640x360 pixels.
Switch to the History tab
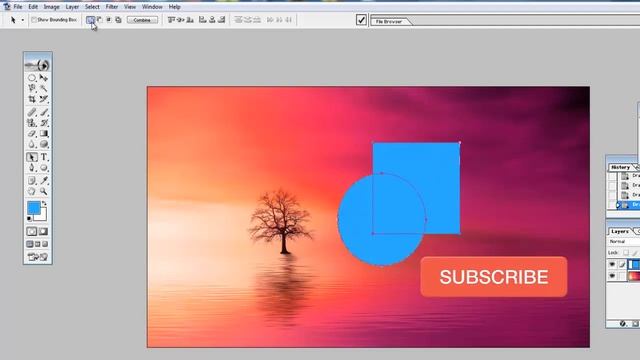pyautogui.click(x=620, y=167)
